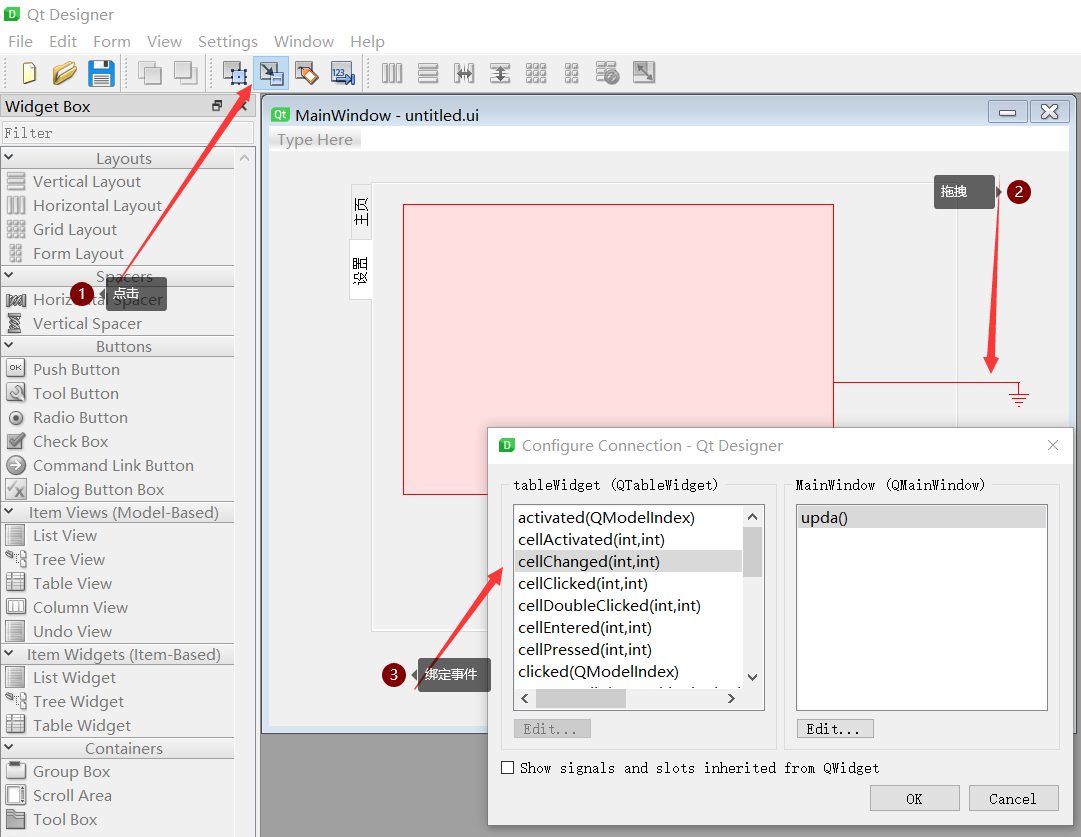Viewport: 1081px width, 837px height.
Task: Select Push Button widget
Action: [x=76, y=370]
